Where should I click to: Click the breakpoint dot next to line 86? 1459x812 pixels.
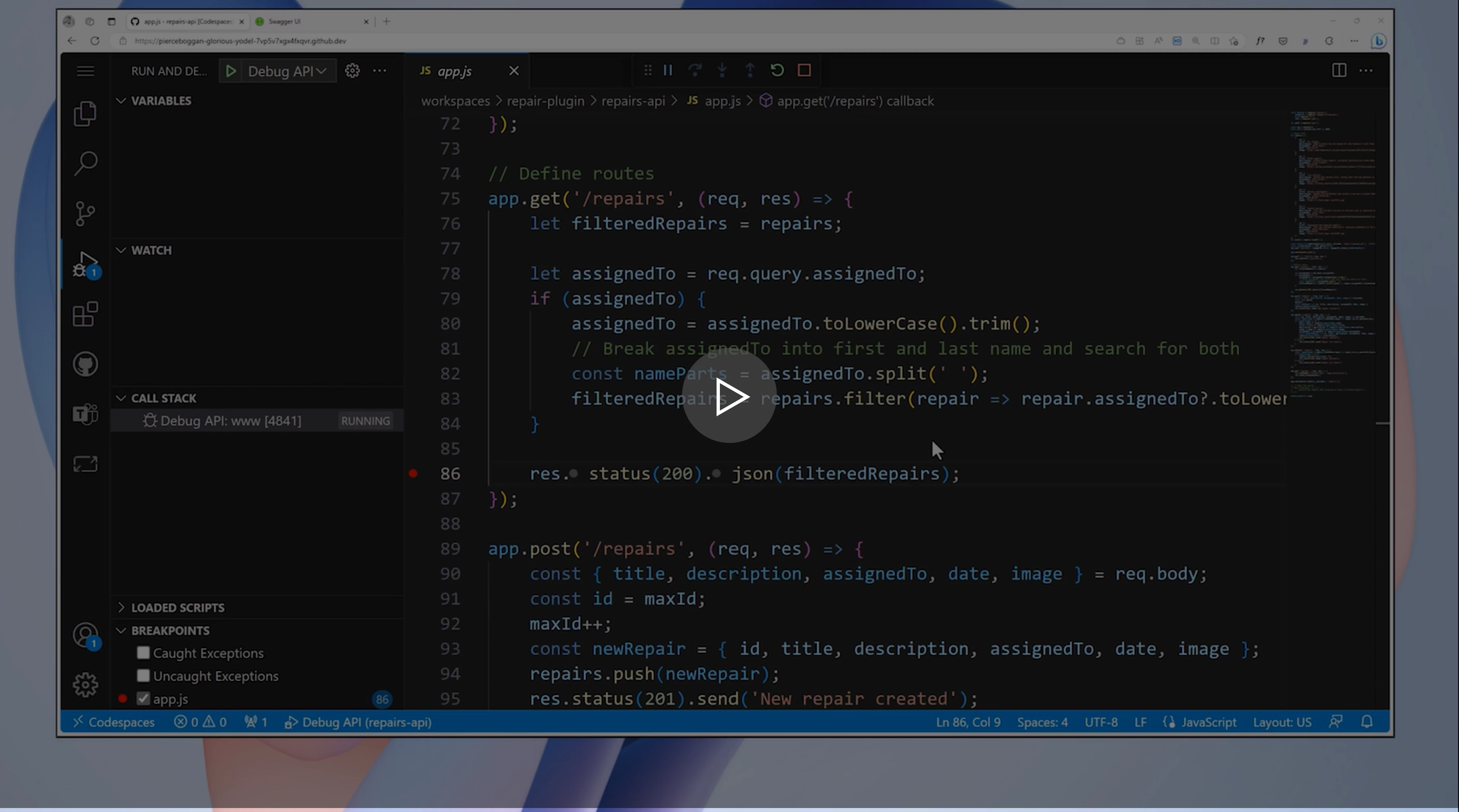pos(413,474)
